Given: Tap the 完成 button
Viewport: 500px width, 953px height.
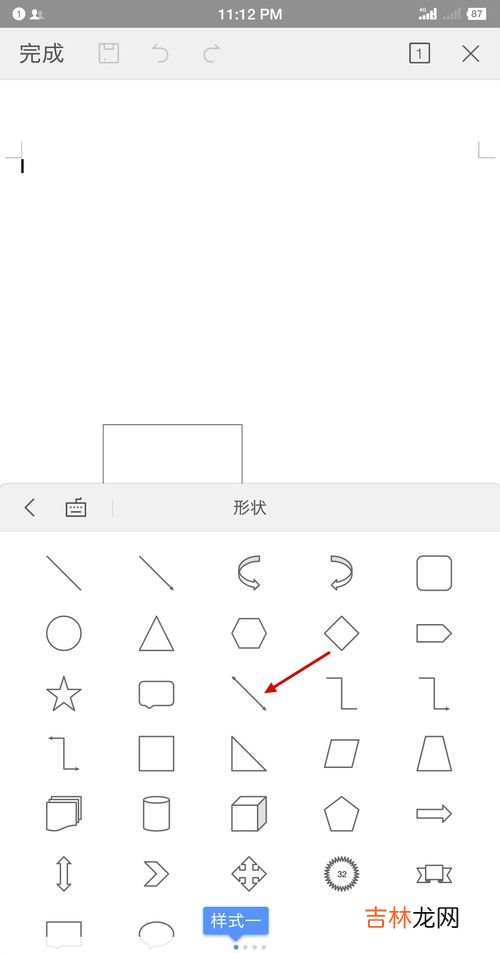Looking at the screenshot, I should (41, 53).
